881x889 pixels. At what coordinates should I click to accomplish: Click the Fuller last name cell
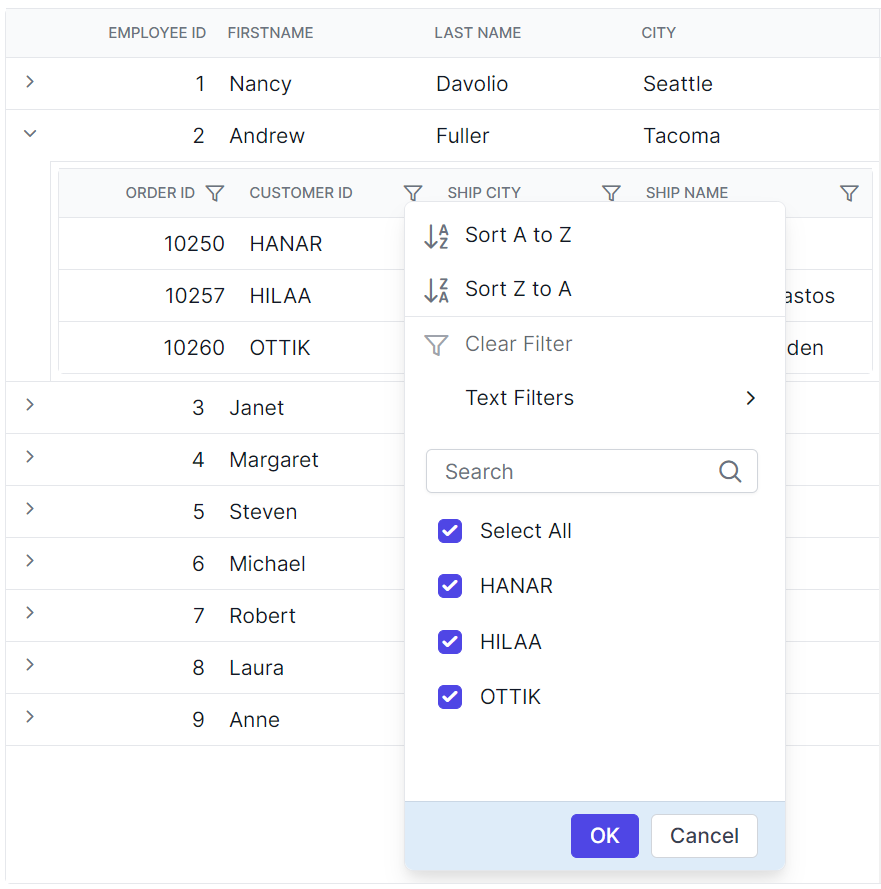point(462,136)
